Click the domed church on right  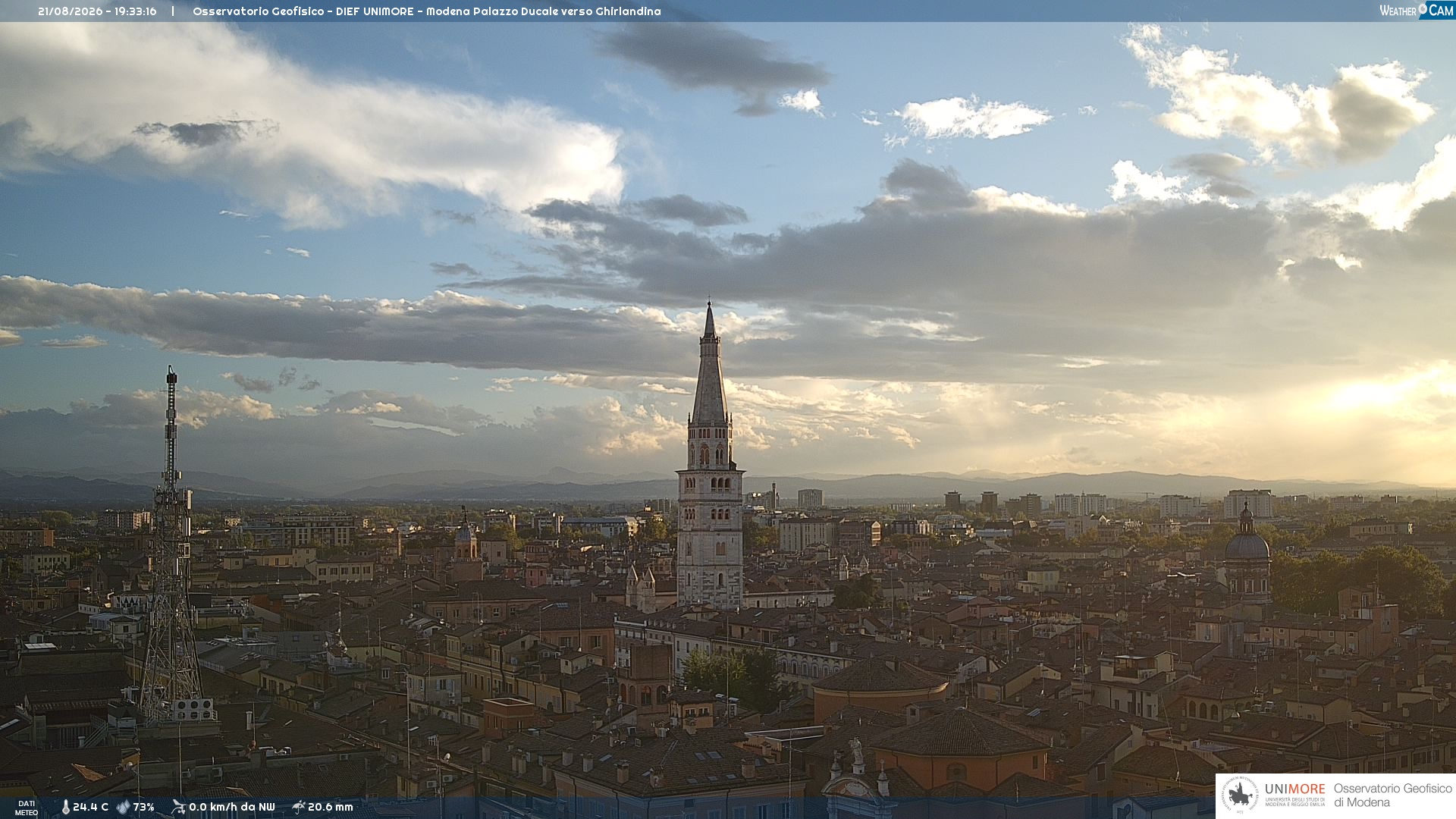1247,554
